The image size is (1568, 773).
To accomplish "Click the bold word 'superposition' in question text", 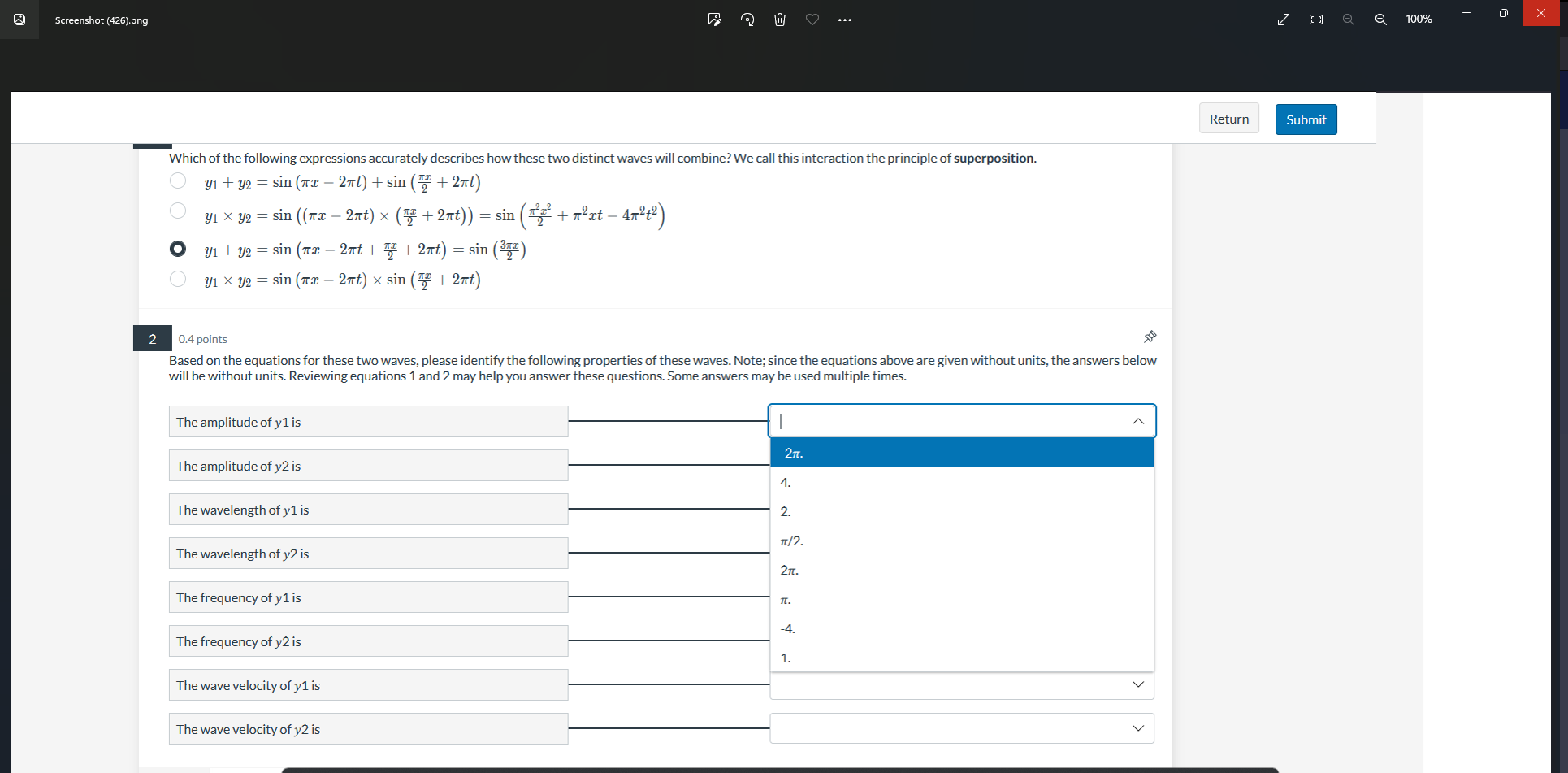I will tap(994, 158).
